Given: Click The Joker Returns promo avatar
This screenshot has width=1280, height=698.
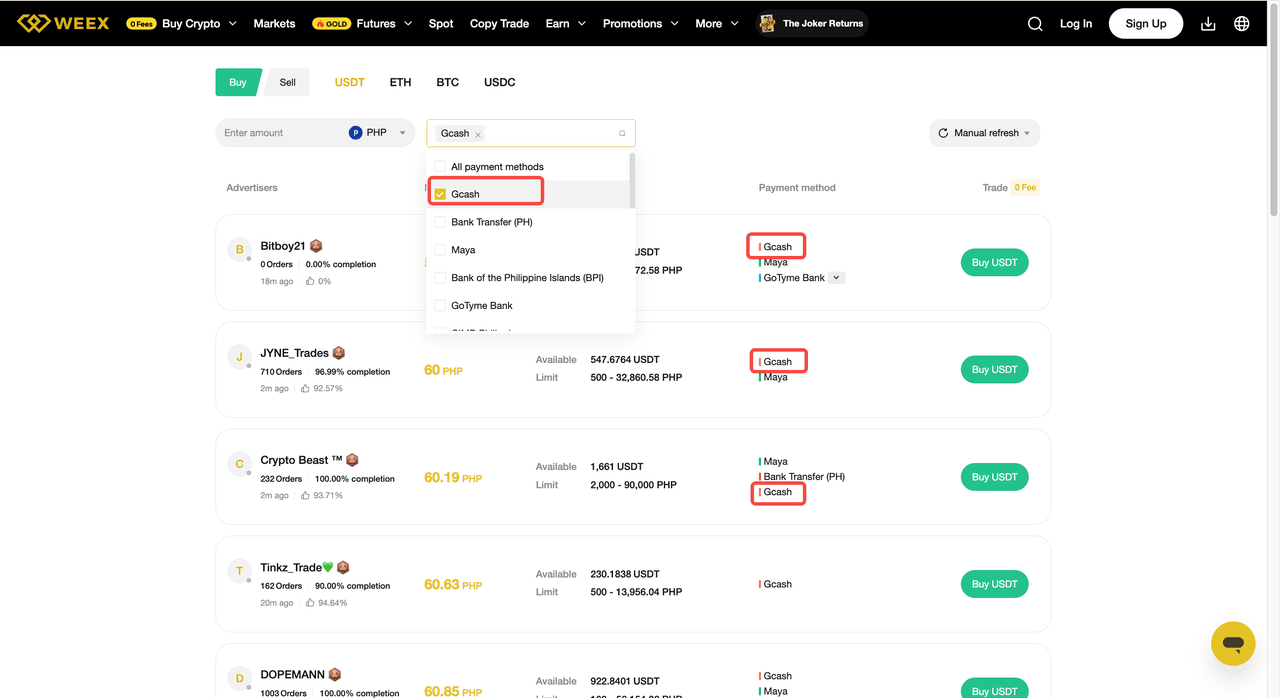Looking at the screenshot, I should click(x=767, y=24).
